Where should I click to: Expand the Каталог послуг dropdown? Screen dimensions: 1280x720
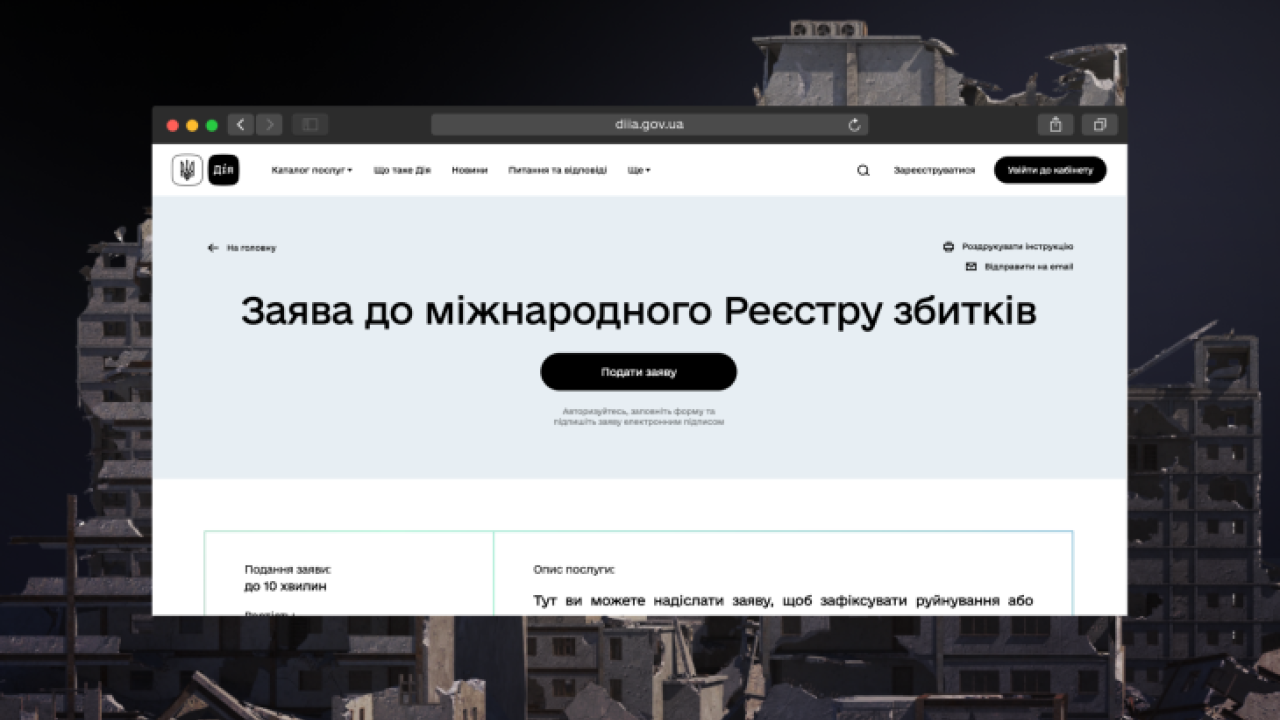pyautogui.click(x=312, y=170)
